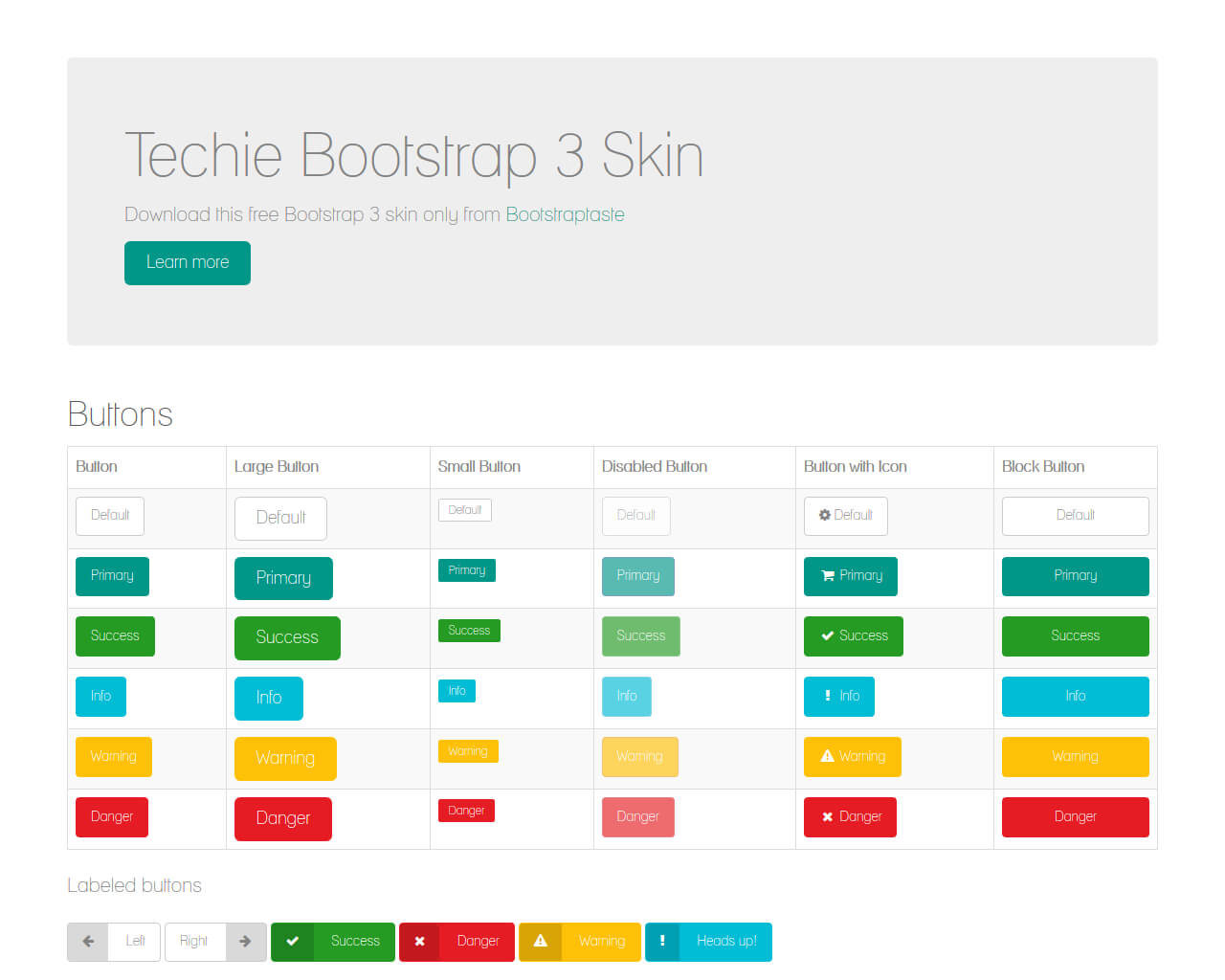Click the disabled Danger button
The height and width of the screenshot is (980, 1225).
pos(638,817)
